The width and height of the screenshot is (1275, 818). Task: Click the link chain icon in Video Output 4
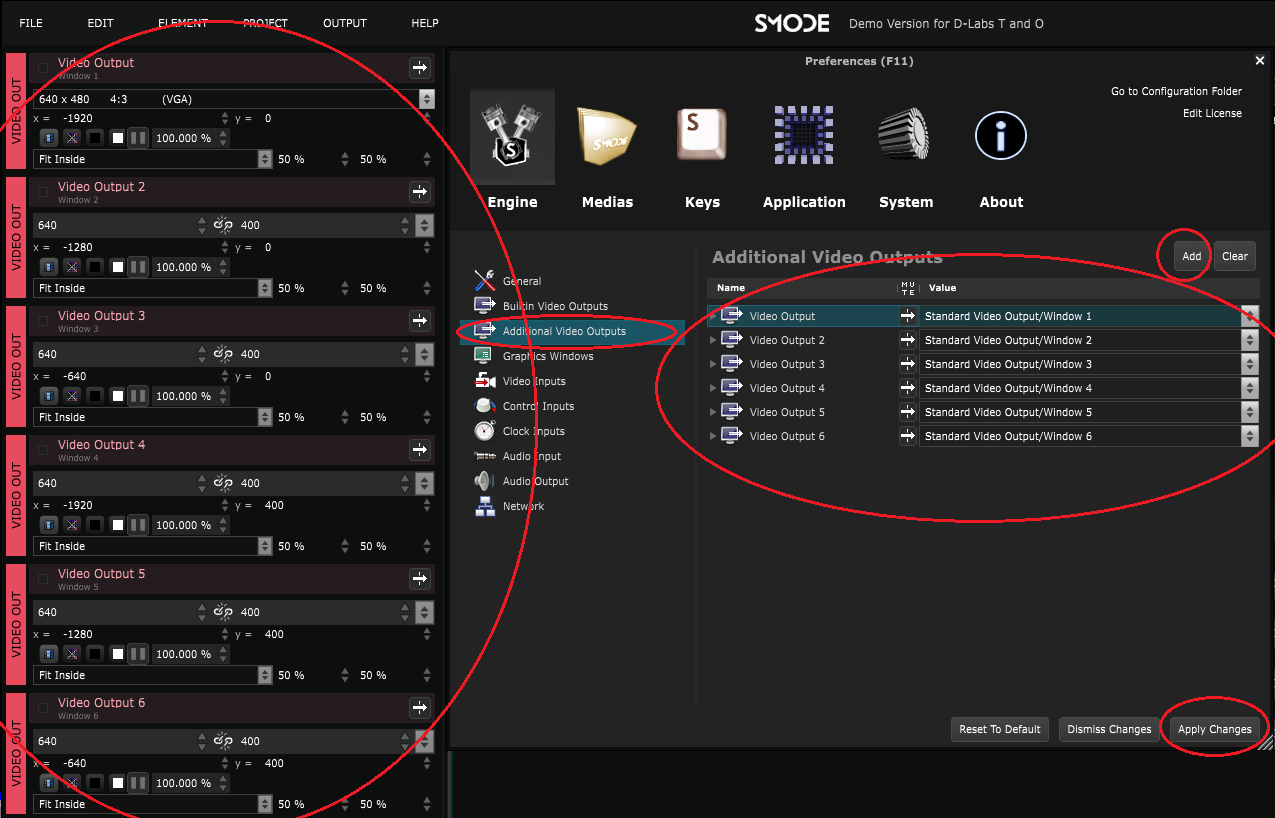coord(223,483)
